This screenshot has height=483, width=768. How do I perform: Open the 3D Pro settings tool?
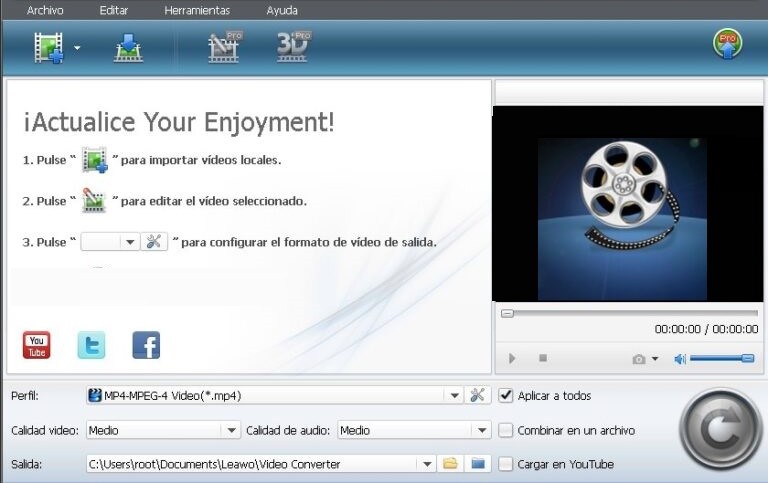coord(293,47)
